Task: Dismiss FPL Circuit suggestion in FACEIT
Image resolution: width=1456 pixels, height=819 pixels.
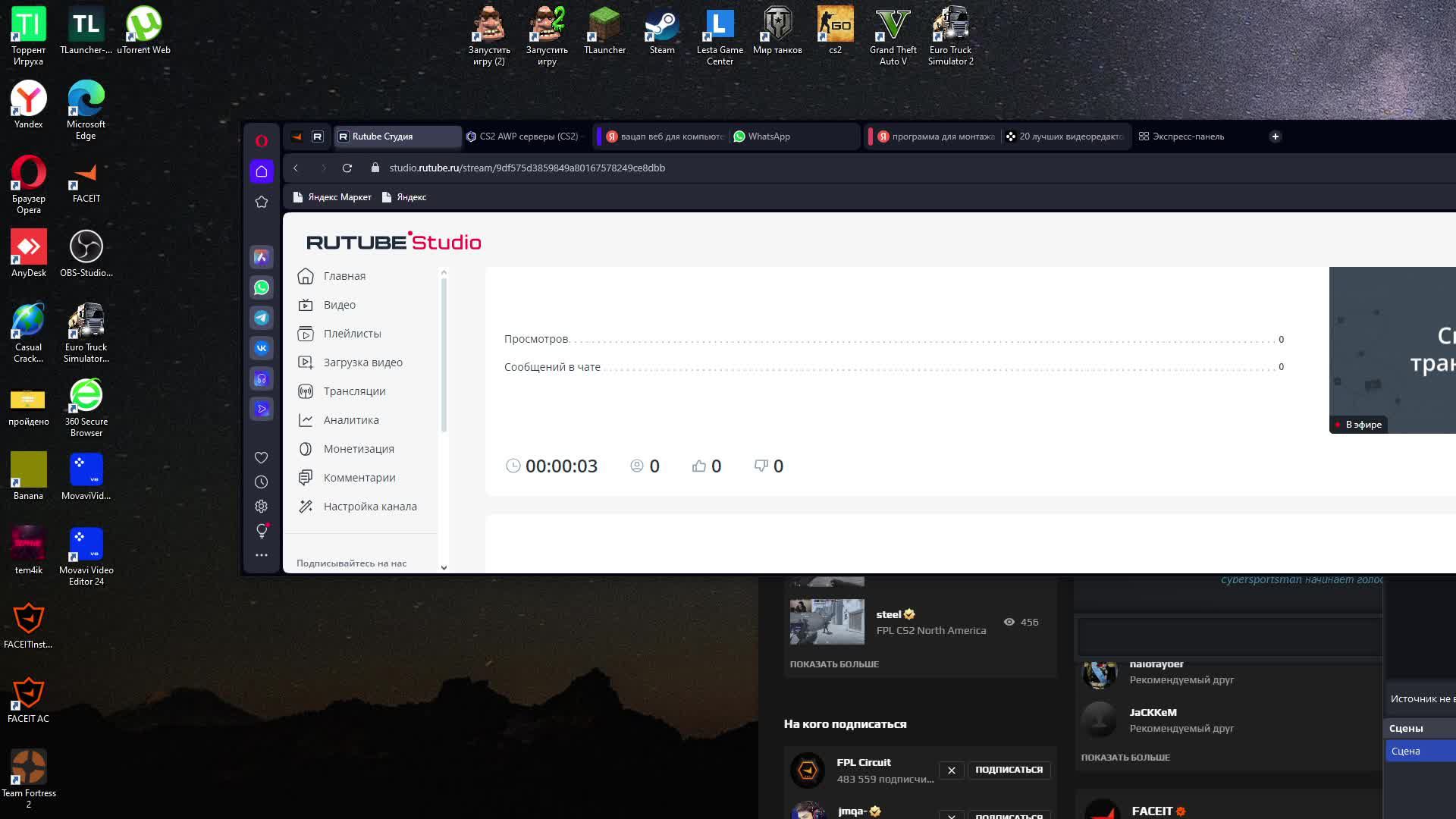Action: pyautogui.click(x=952, y=770)
